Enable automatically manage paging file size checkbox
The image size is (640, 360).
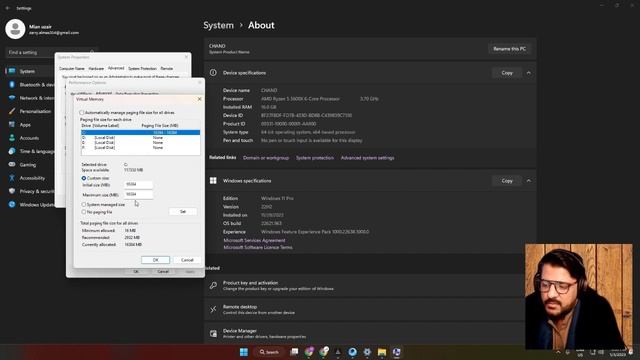pos(82,112)
